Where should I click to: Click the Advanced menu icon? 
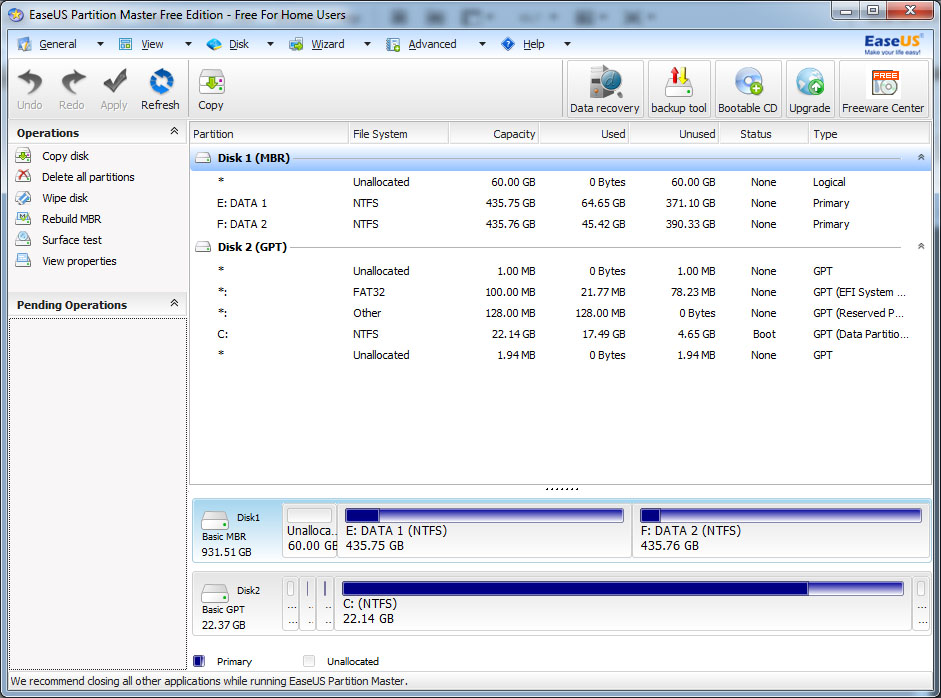click(393, 44)
